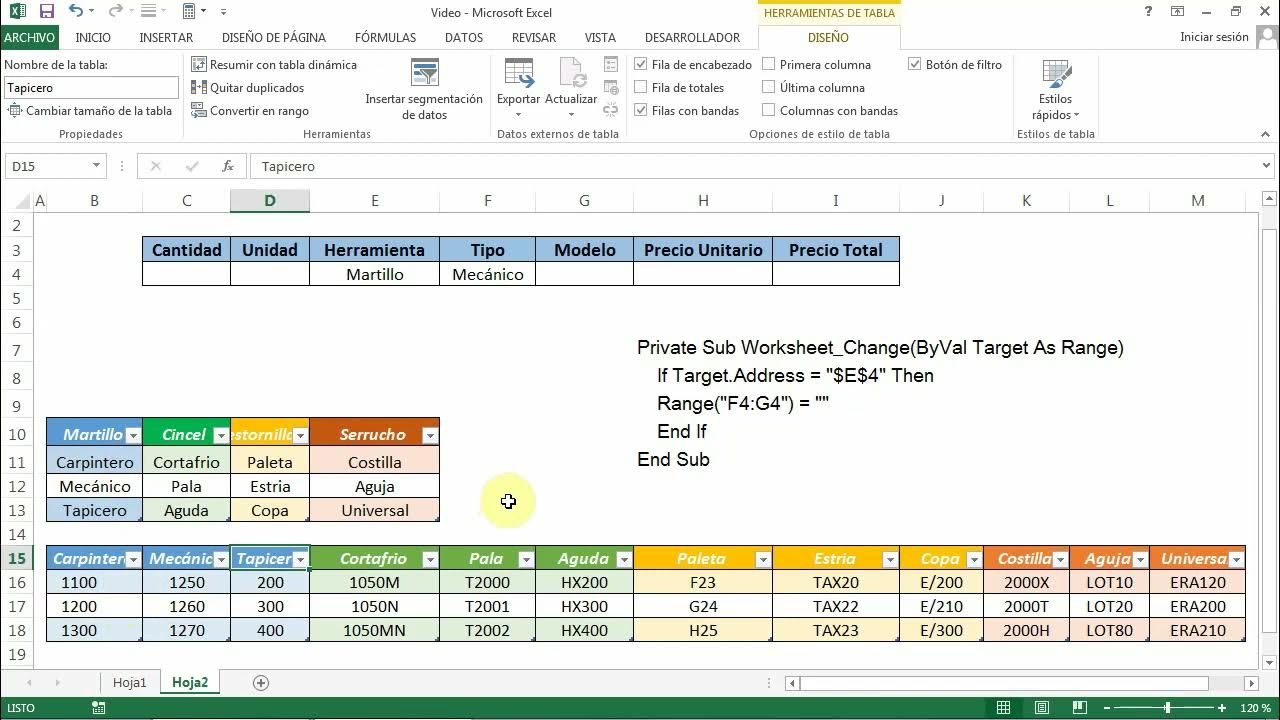Switch to the FÓRMULAS tab
Image resolution: width=1280 pixels, height=720 pixels.
385,37
